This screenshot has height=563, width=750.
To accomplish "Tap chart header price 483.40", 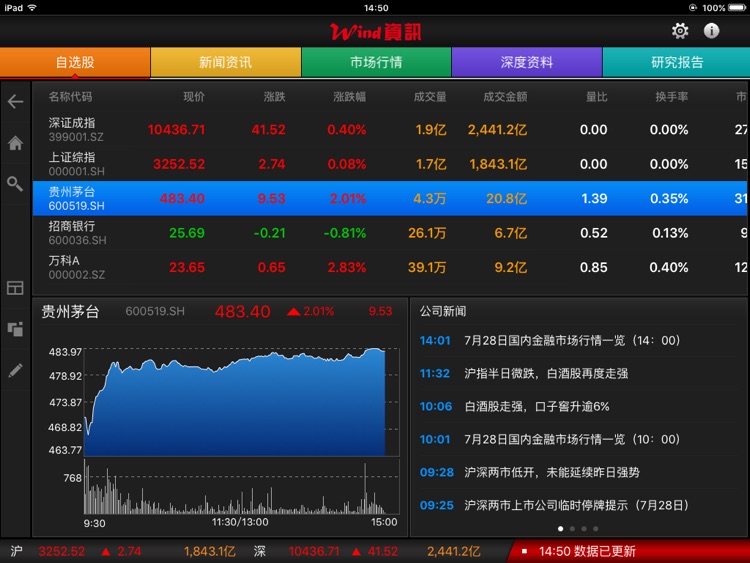I will point(243,312).
